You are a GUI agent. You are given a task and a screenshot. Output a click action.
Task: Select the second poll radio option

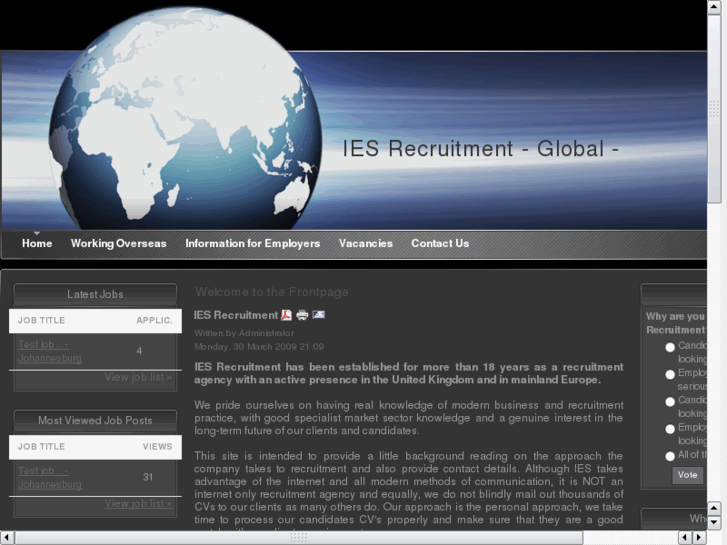point(670,374)
